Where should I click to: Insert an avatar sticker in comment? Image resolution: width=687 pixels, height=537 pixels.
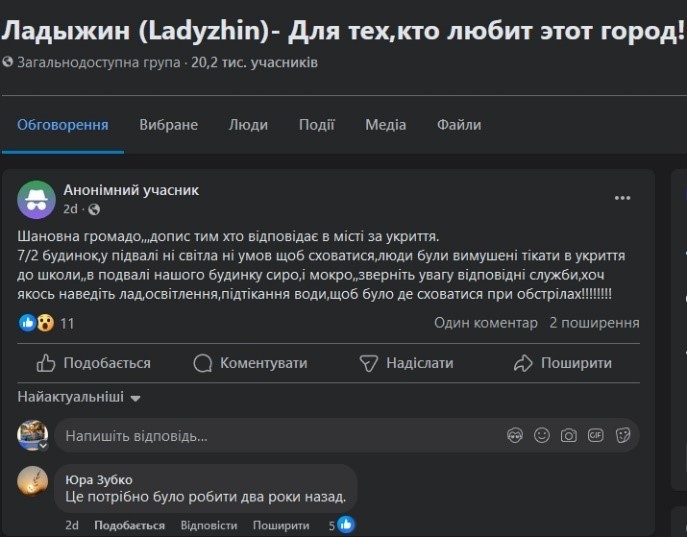[x=515, y=435]
